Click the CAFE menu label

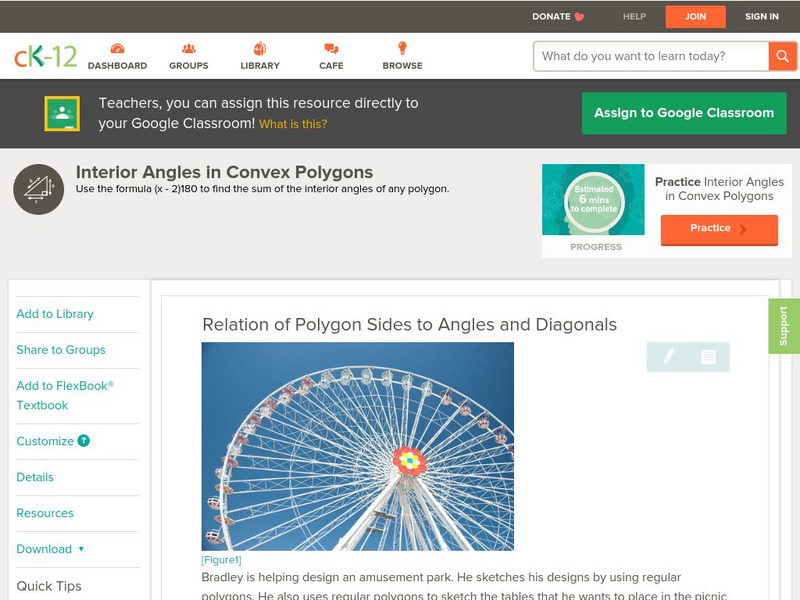(x=331, y=66)
